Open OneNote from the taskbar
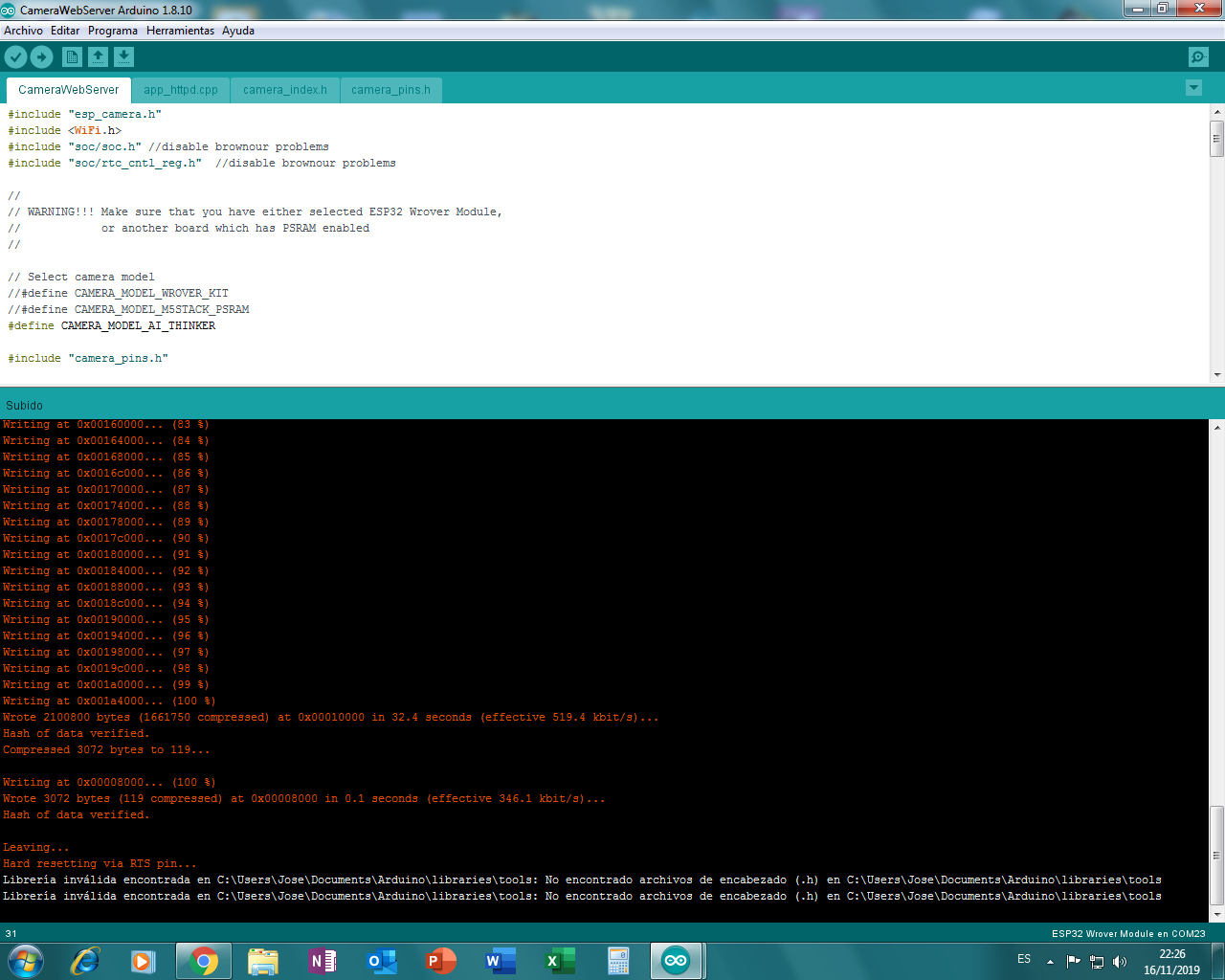 tap(323, 961)
